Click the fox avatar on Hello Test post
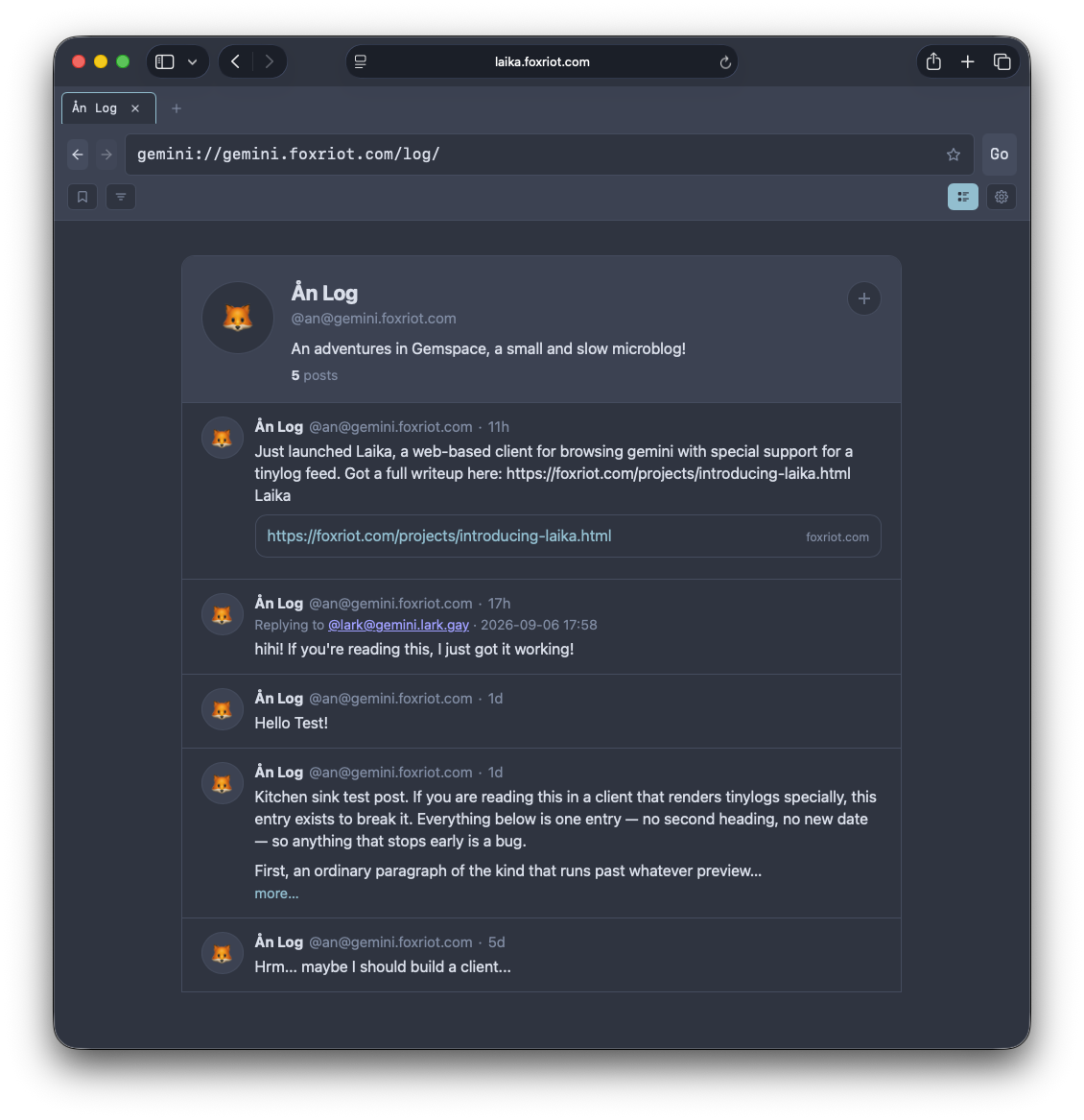1084x1120 pixels. pos(223,709)
